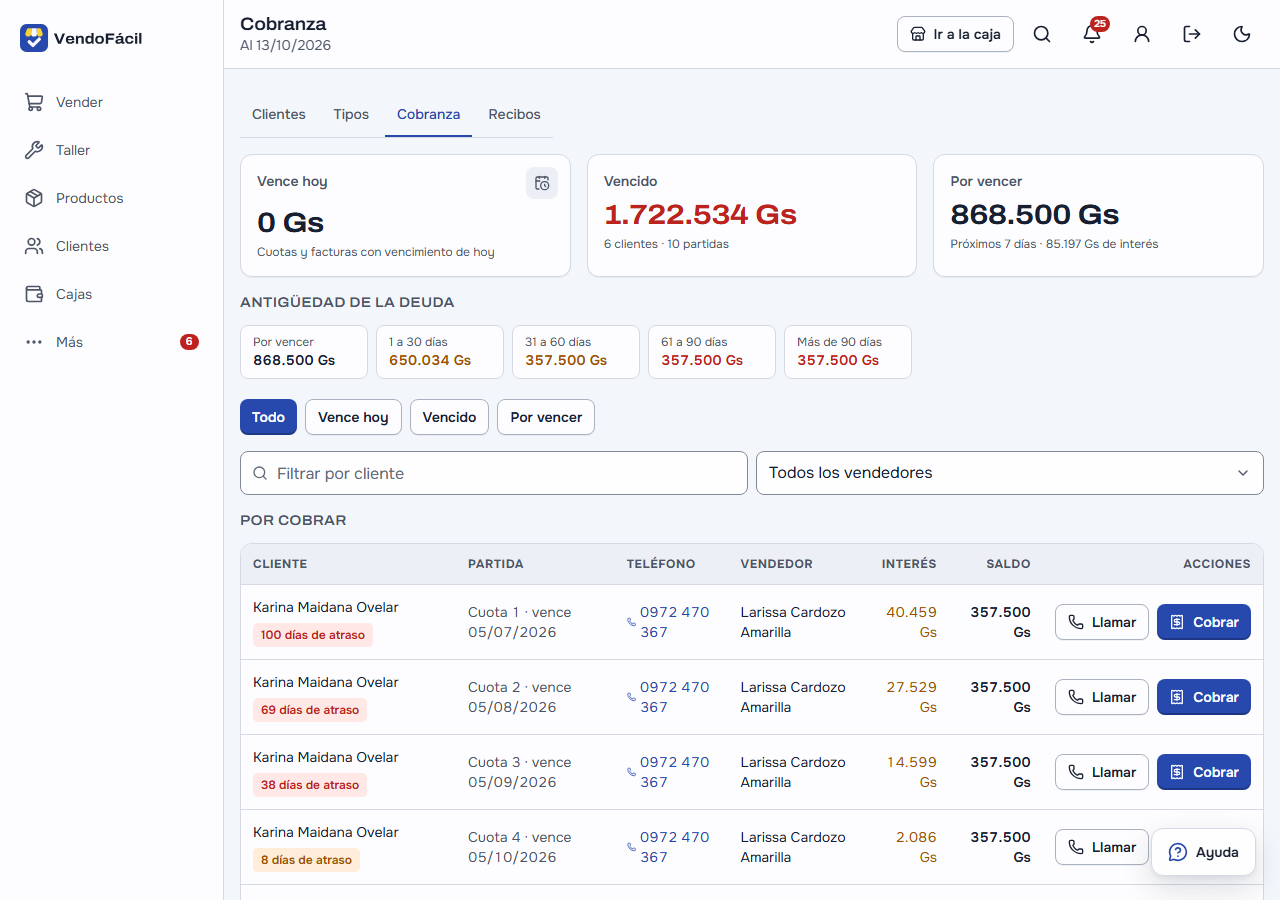Screen dimensions: 1280x900
Task: Click Llamar for Cuota 4
Action: [x=1102, y=847]
